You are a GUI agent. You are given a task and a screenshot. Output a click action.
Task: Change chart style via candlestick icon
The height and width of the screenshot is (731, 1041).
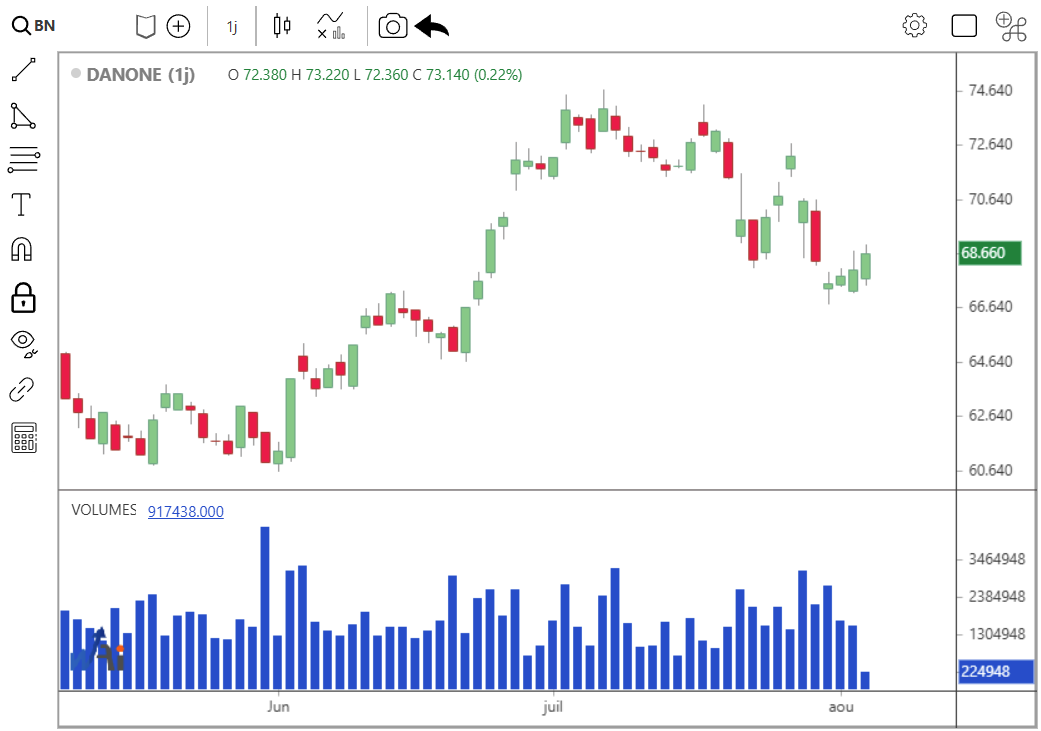coord(282,26)
